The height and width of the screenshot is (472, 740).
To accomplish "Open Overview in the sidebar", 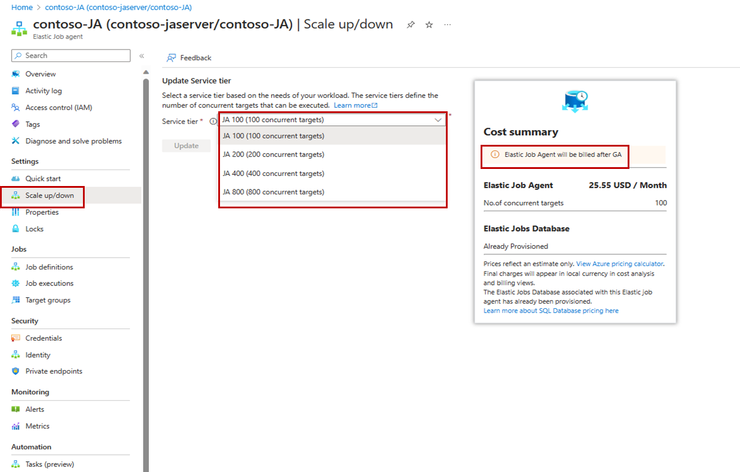I will tap(40, 74).
